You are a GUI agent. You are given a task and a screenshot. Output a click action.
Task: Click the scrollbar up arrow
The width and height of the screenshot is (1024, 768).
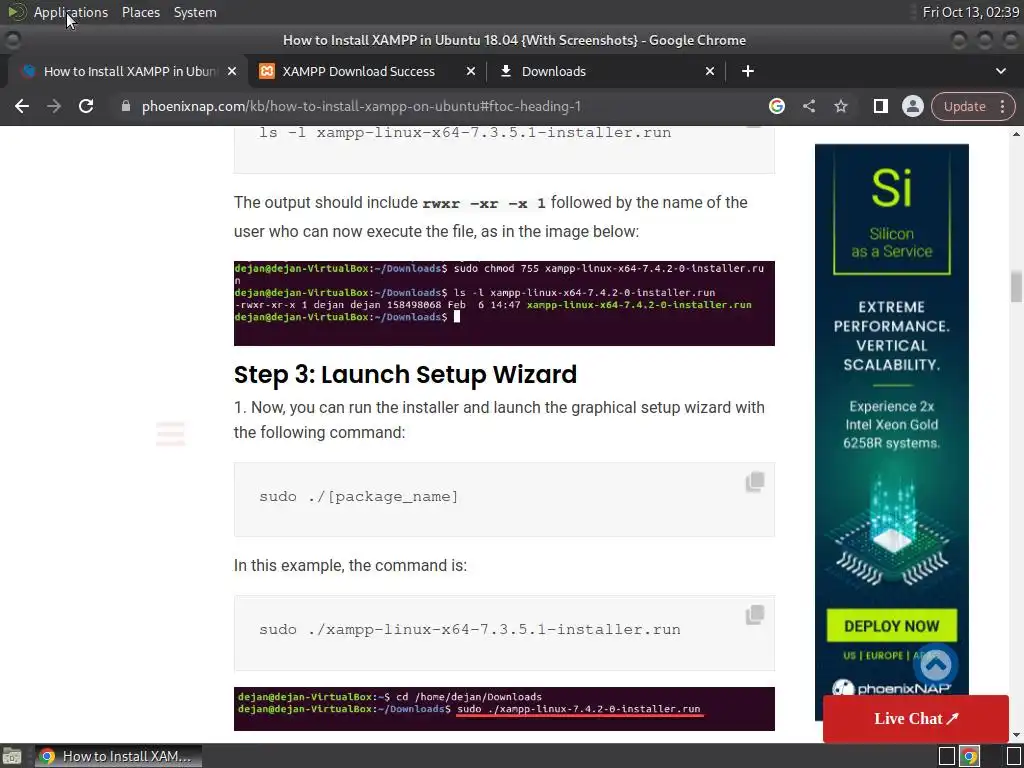coord(1016,134)
